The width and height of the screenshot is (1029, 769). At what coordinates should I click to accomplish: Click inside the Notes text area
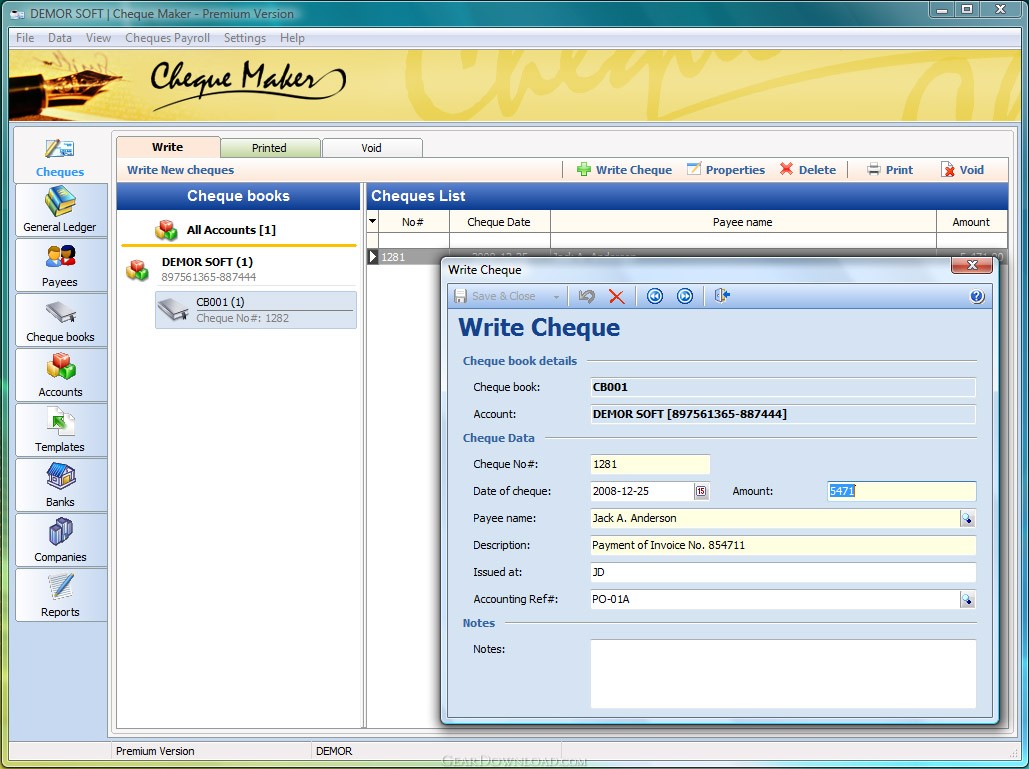[783, 674]
